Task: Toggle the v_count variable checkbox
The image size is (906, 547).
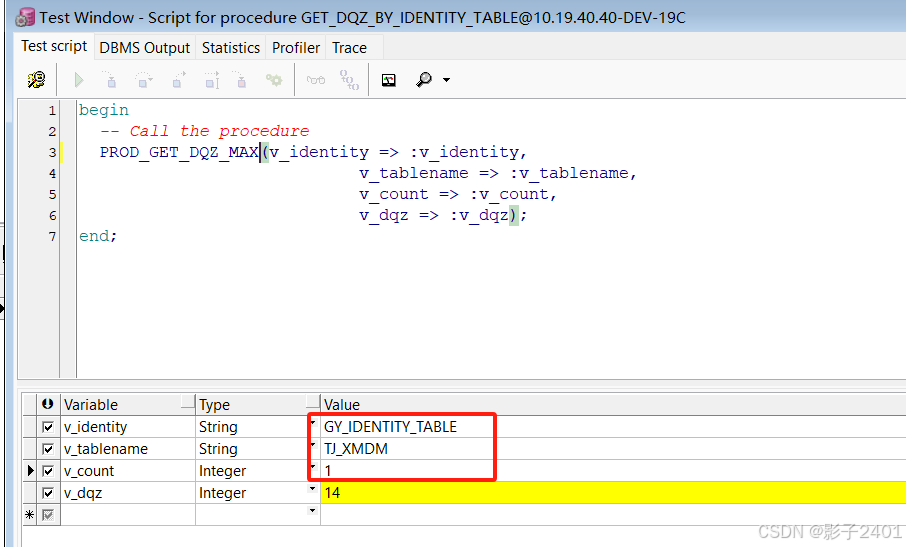Action: click(48, 471)
